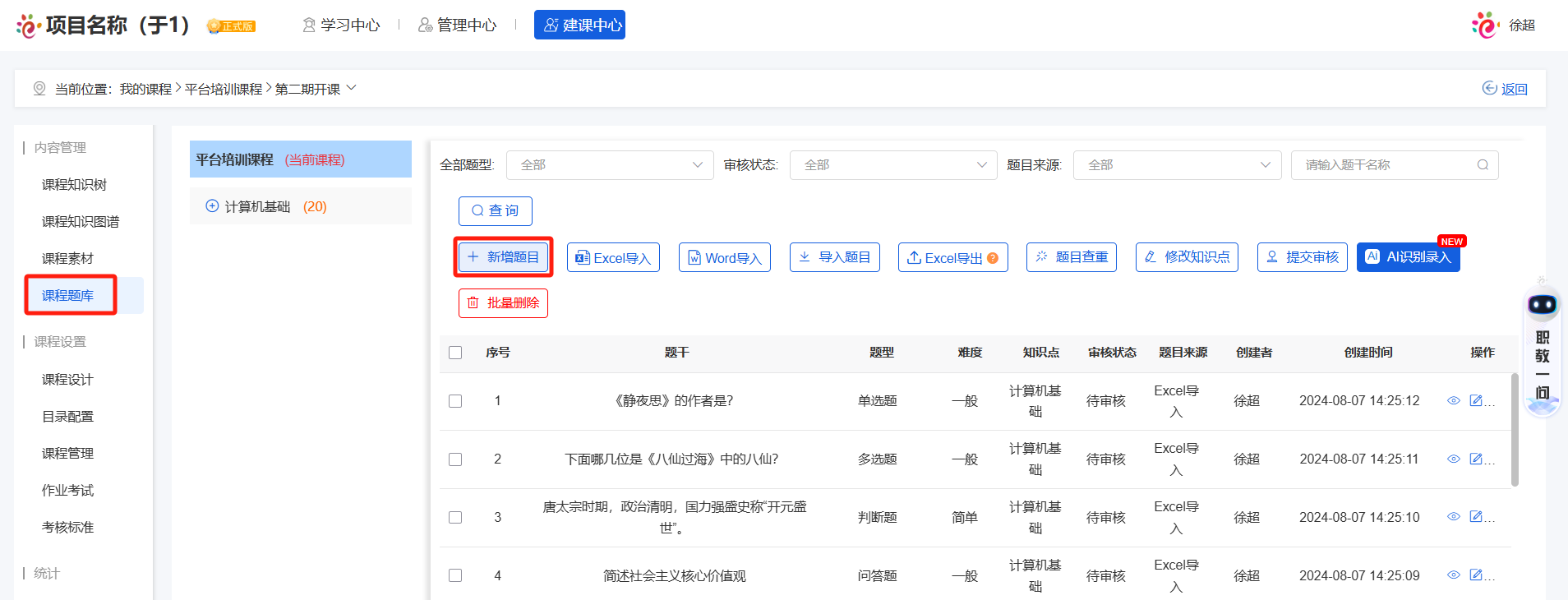Open the 审核状态 dropdown
This screenshot has height=600, width=1568.
click(893, 165)
